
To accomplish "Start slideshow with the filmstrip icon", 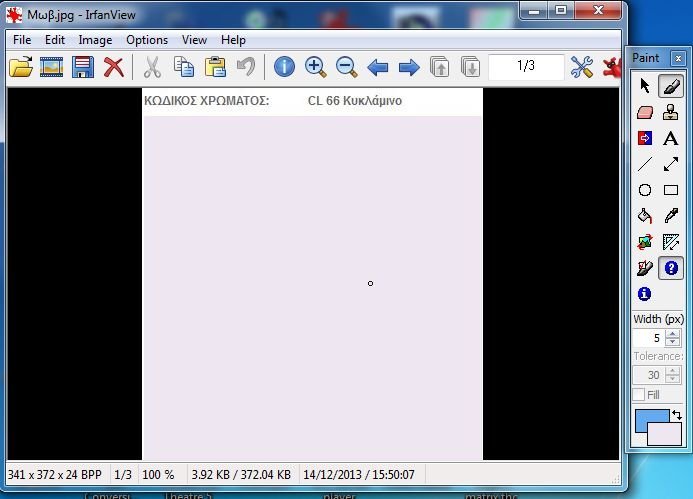I will point(51,67).
